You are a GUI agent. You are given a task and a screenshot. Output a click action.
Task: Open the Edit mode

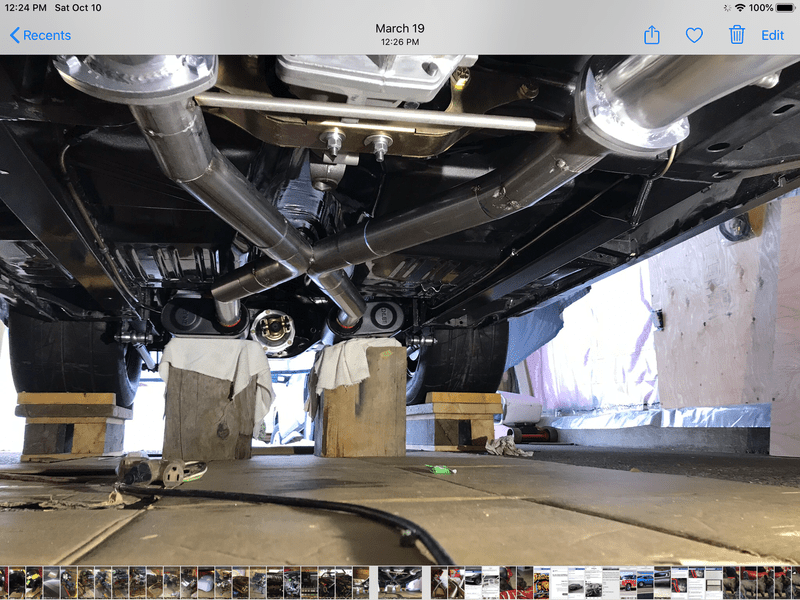pos(773,35)
